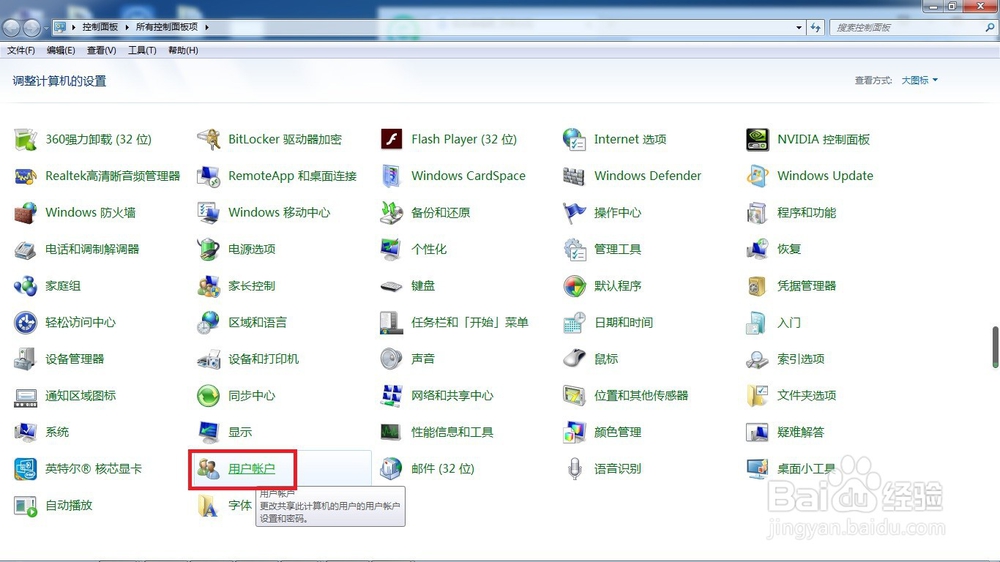This screenshot has height=562, width=1000.
Task: Click the 文件夹选项 link
Action: point(806,396)
